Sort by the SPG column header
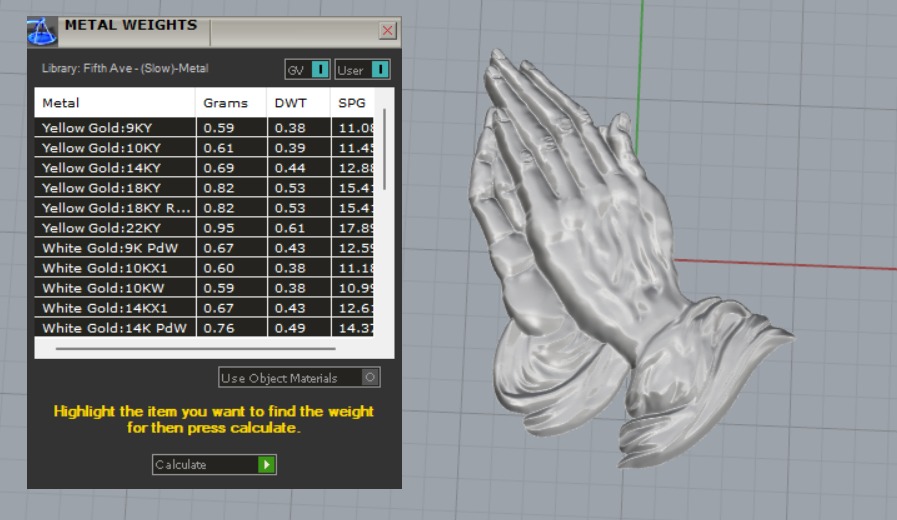Image resolution: width=897 pixels, height=520 pixels. pyautogui.click(x=352, y=103)
